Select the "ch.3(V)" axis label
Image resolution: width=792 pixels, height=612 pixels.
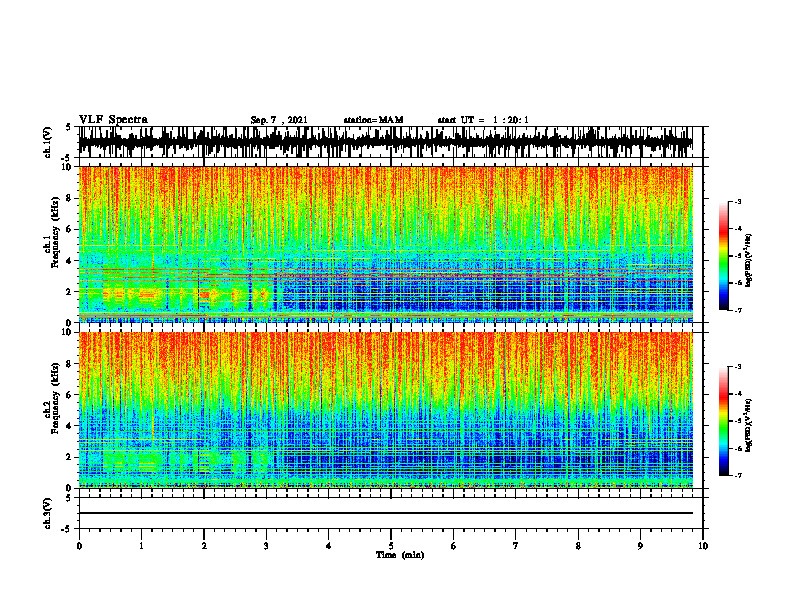pos(48,514)
